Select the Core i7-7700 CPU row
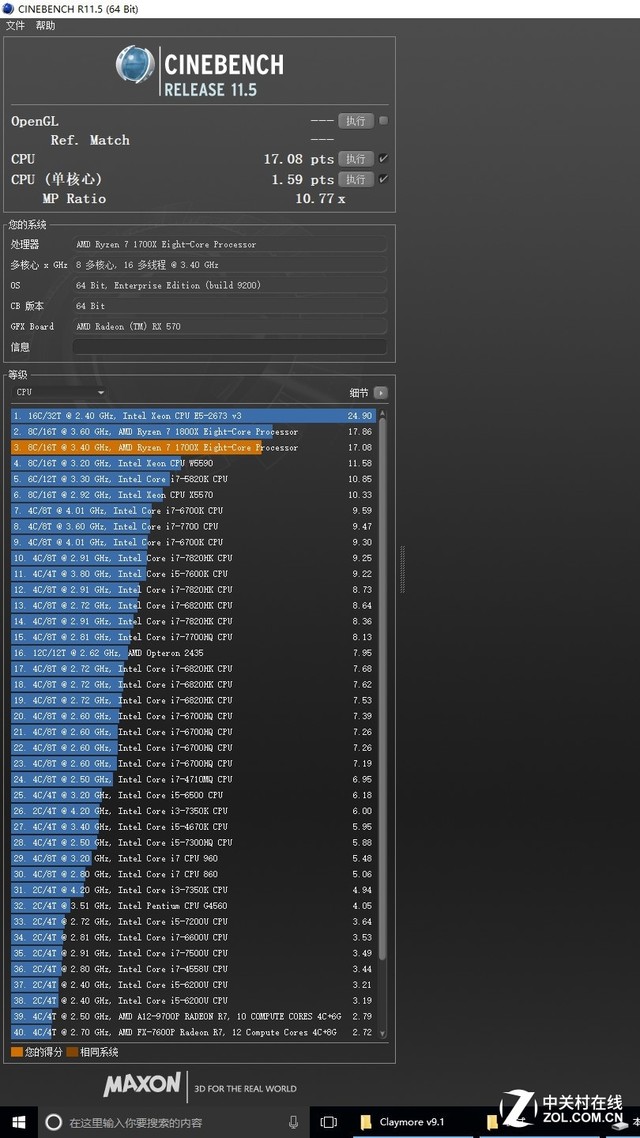 pyautogui.click(x=194, y=526)
